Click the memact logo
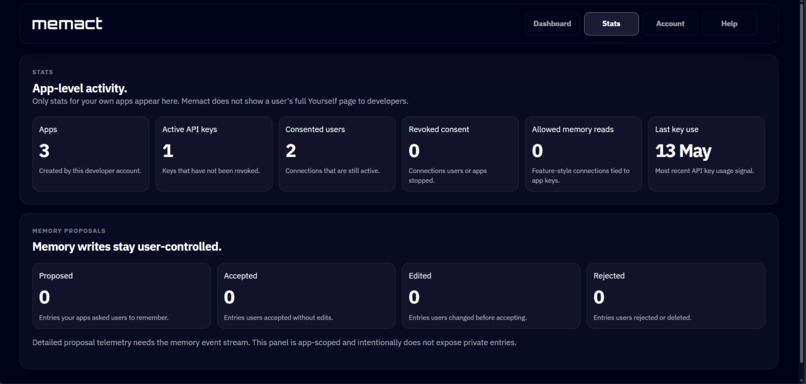The height and width of the screenshot is (384, 806). [x=67, y=24]
